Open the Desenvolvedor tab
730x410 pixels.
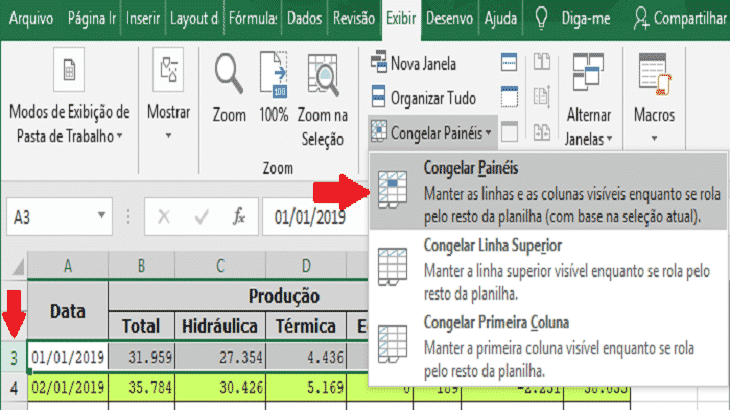pyautogui.click(x=449, y=19)
